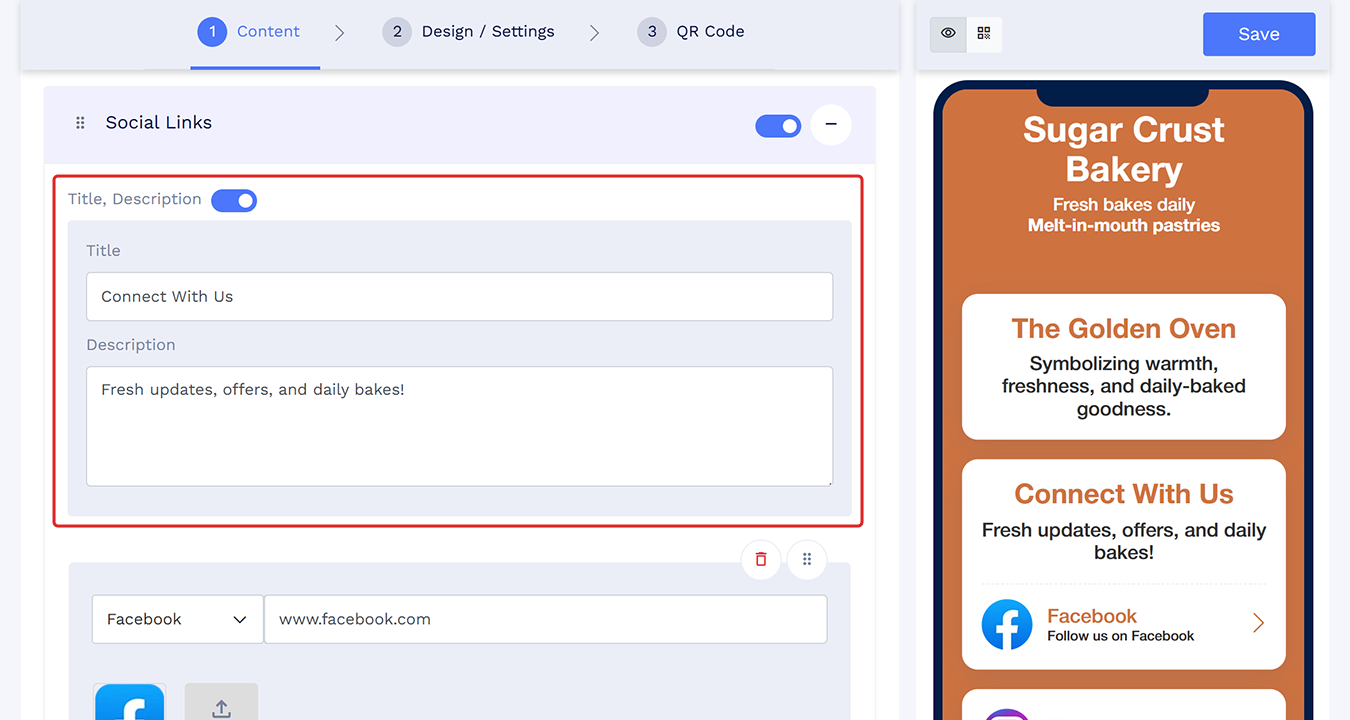Collapse the Social Links section
This screenshot has height=720, width=1350.
pyautogui.click(x=831, y=125)
